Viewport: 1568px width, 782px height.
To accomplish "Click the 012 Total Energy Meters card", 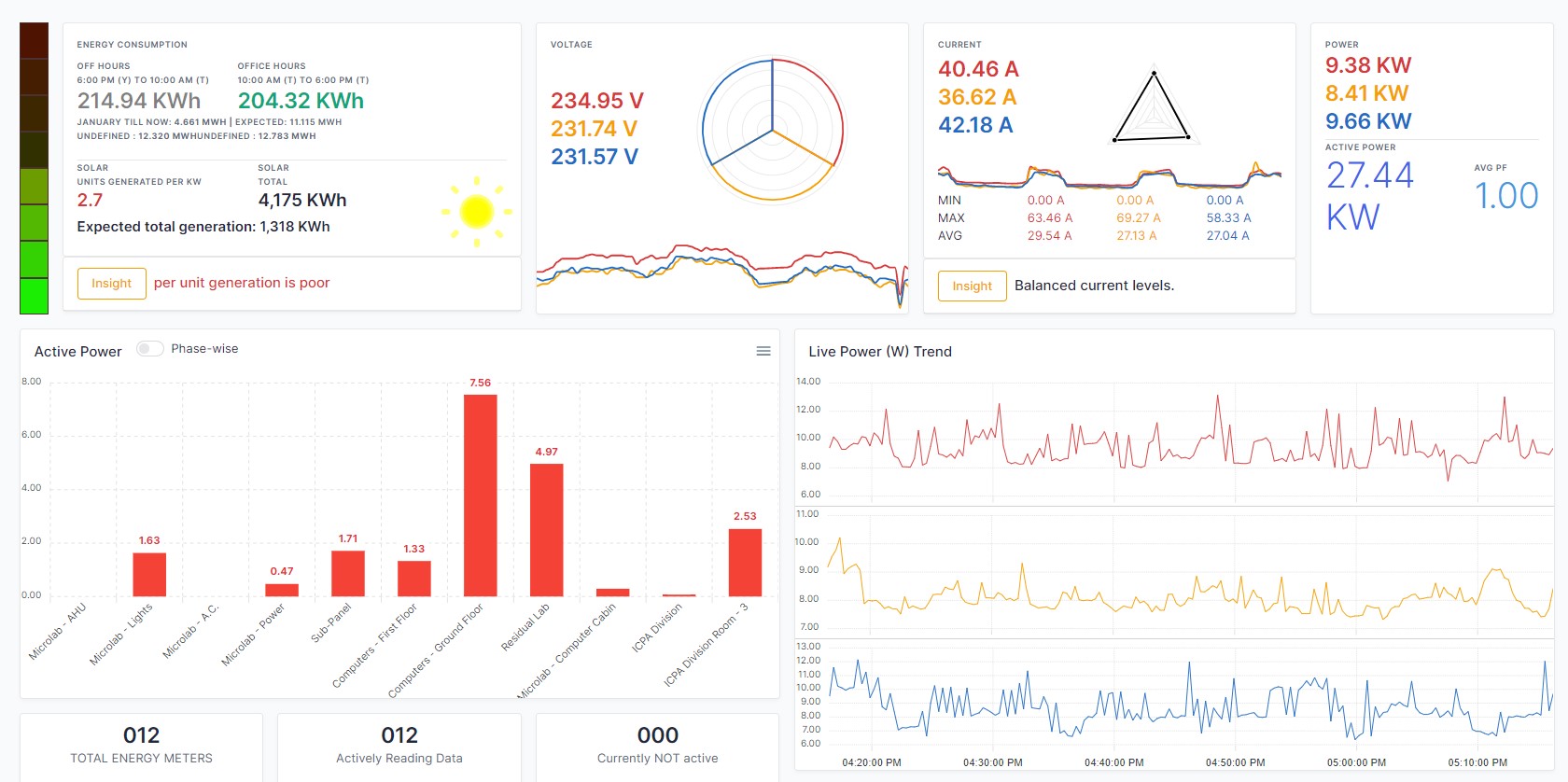I will [142, 746].
